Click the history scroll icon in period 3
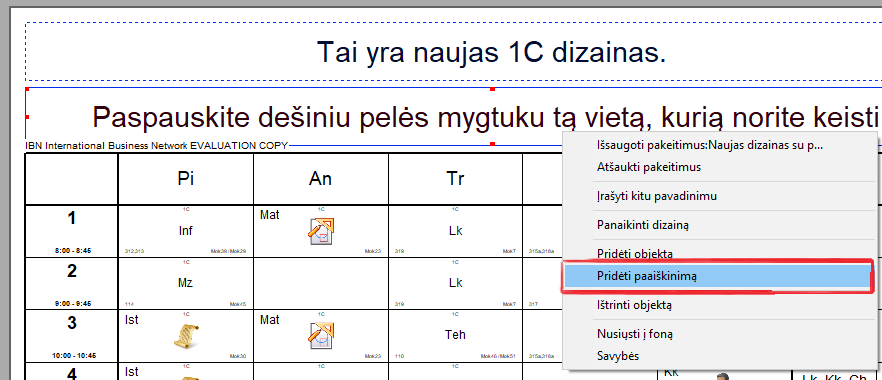This screenshot has height=380, width=882. [x=186, y=336]
